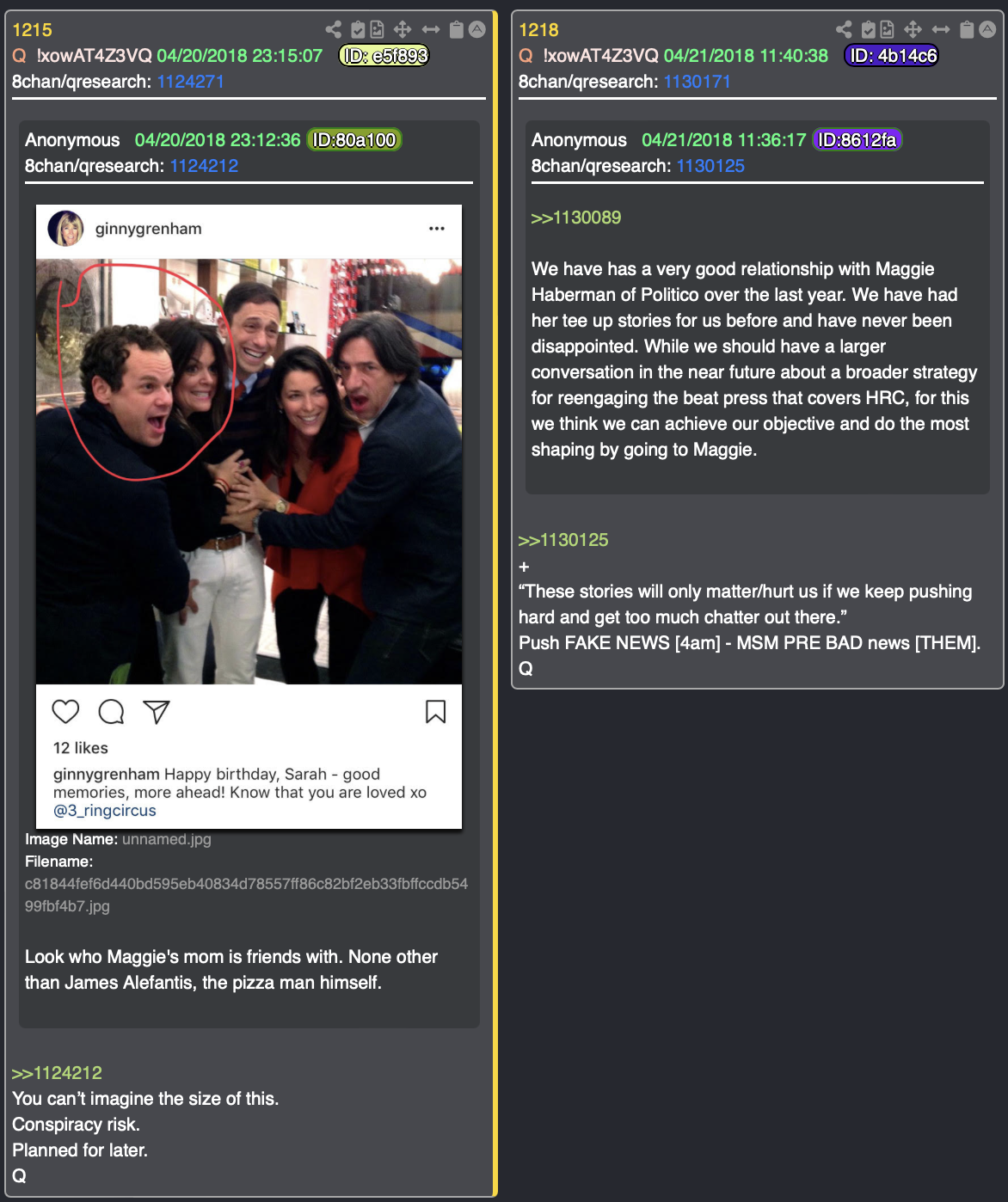The height and width of the screenshot is (1202, 1008).
Task: Follow the >>1130089 reply reference
Action: click(x=576, y=218)
